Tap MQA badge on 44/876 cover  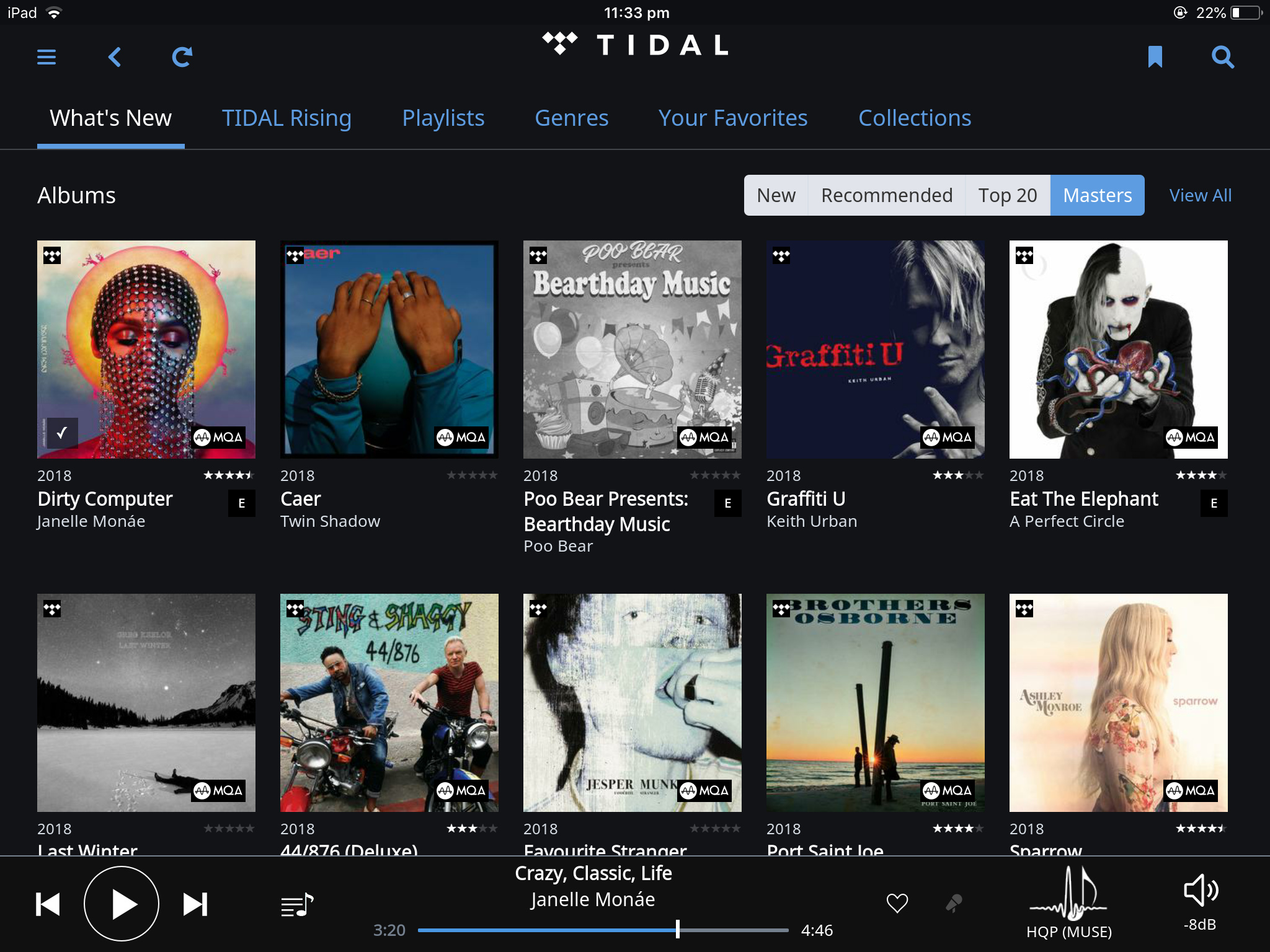point(461,791)
